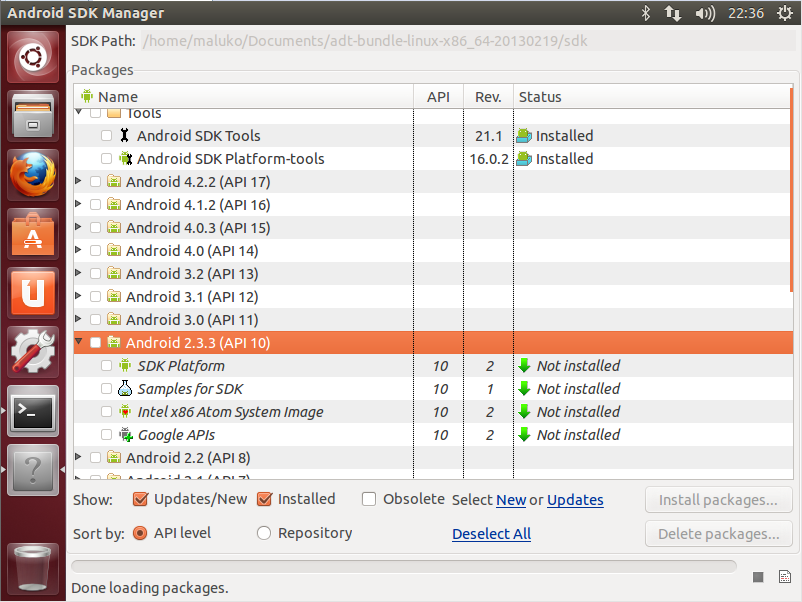The height and width of the screenshot is (602, 802).
Task: Open System Settings gear-and-wrench icon
Action: (x=33, y=352)
